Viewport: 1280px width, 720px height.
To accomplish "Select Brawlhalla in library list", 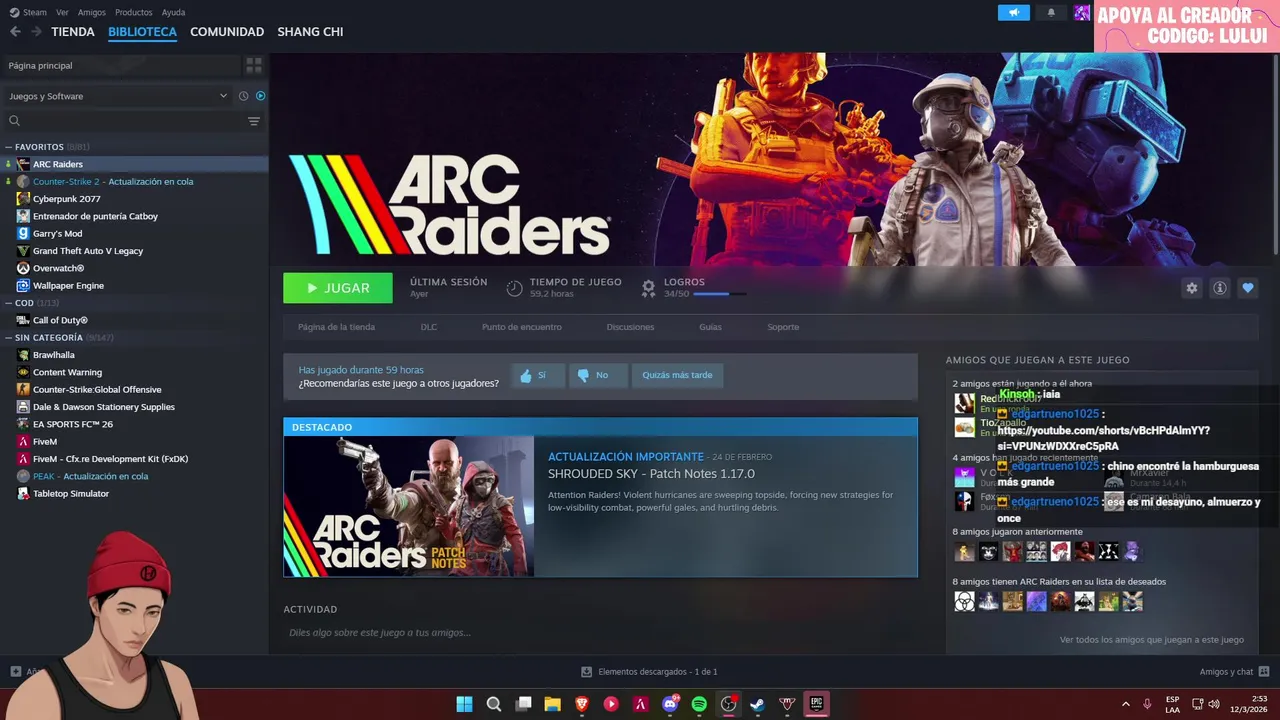I will [x=54, y=355].
